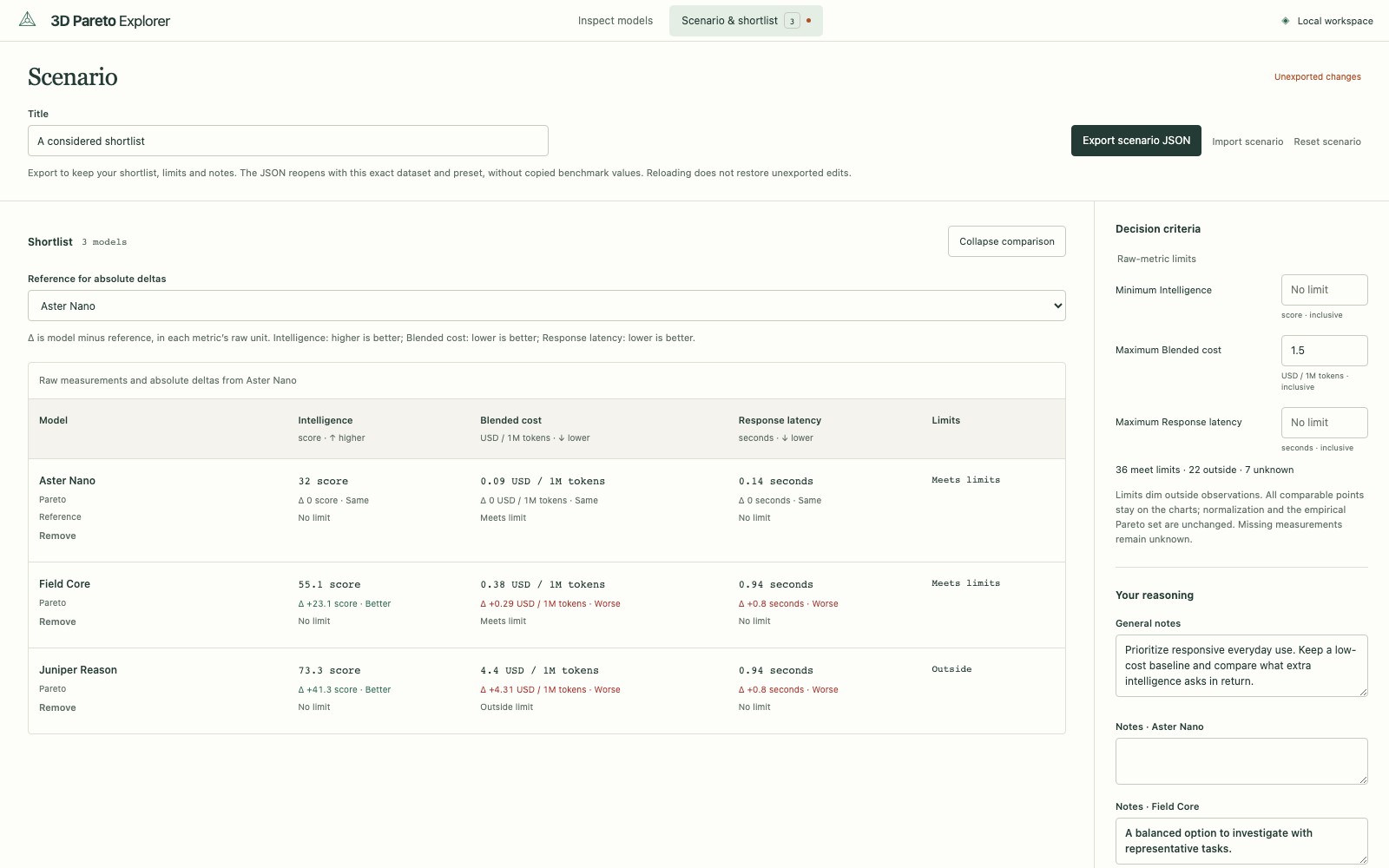Export the scenario as JSON
Screen dimensions: 1389x868
pyautogui.click(x=1136, y=141)
